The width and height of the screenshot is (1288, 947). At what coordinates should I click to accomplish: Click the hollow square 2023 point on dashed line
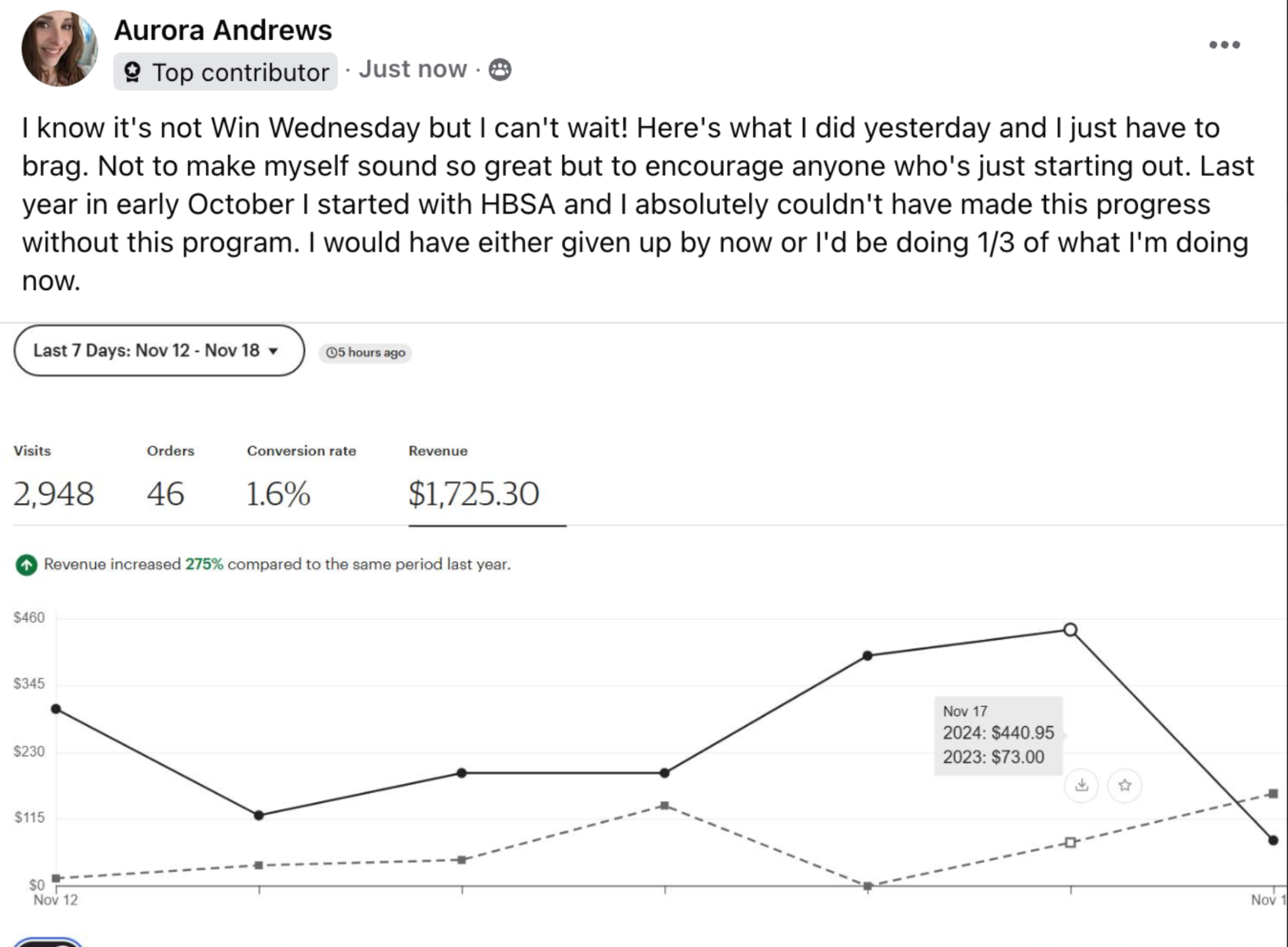pyautogui.click(x=1070, y=842)
